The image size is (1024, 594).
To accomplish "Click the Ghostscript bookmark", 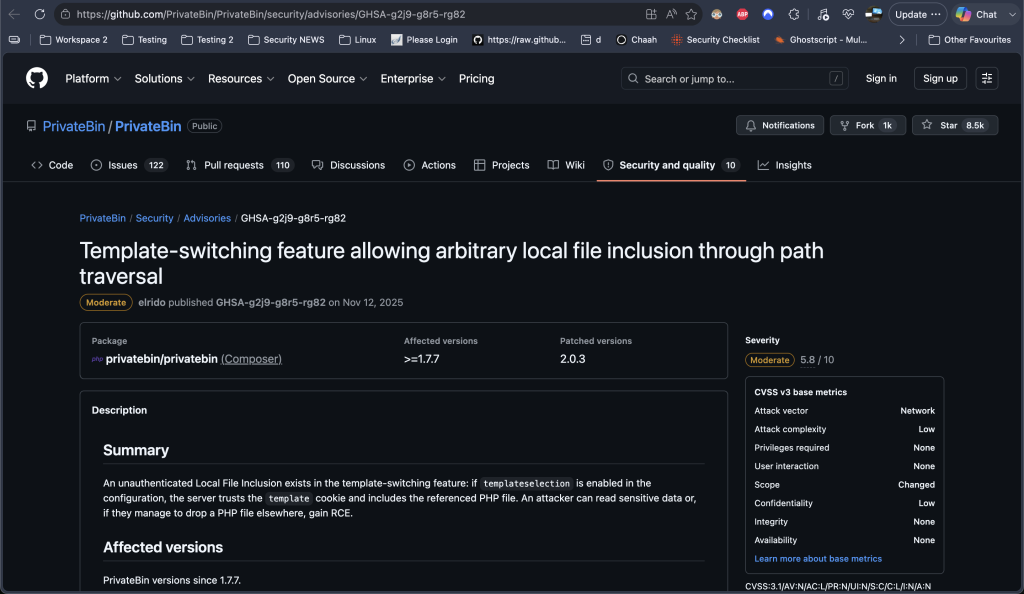I will pyautogui.click(x=821, y=40).
